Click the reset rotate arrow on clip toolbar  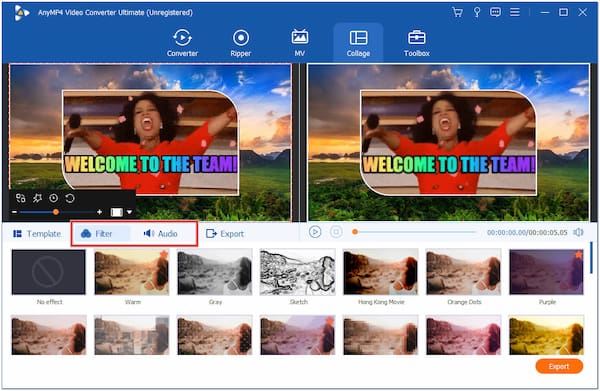pyautogui.click(x=70, y=198)
